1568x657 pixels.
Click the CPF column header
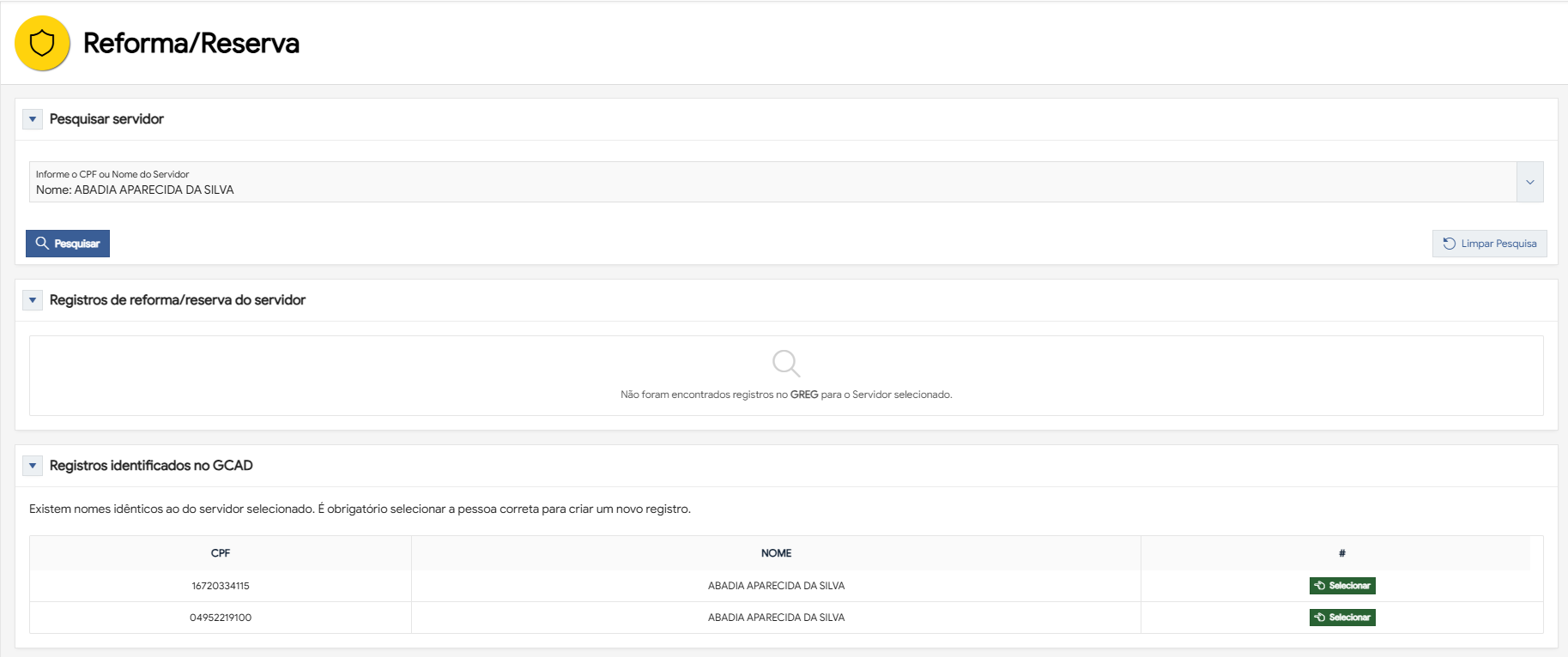point(221,553)
